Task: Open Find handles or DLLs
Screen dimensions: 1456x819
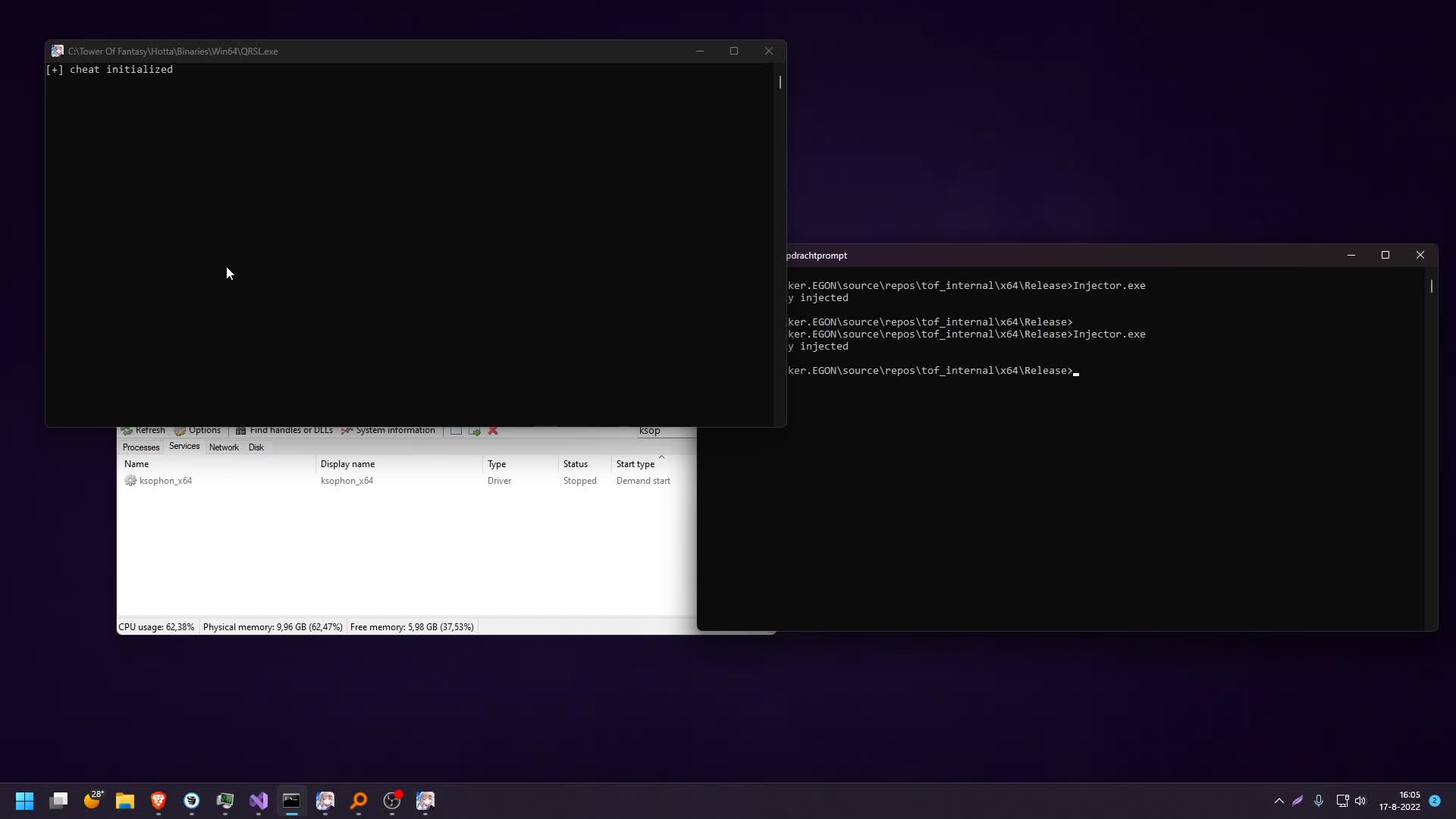Action: click(284, 431)
